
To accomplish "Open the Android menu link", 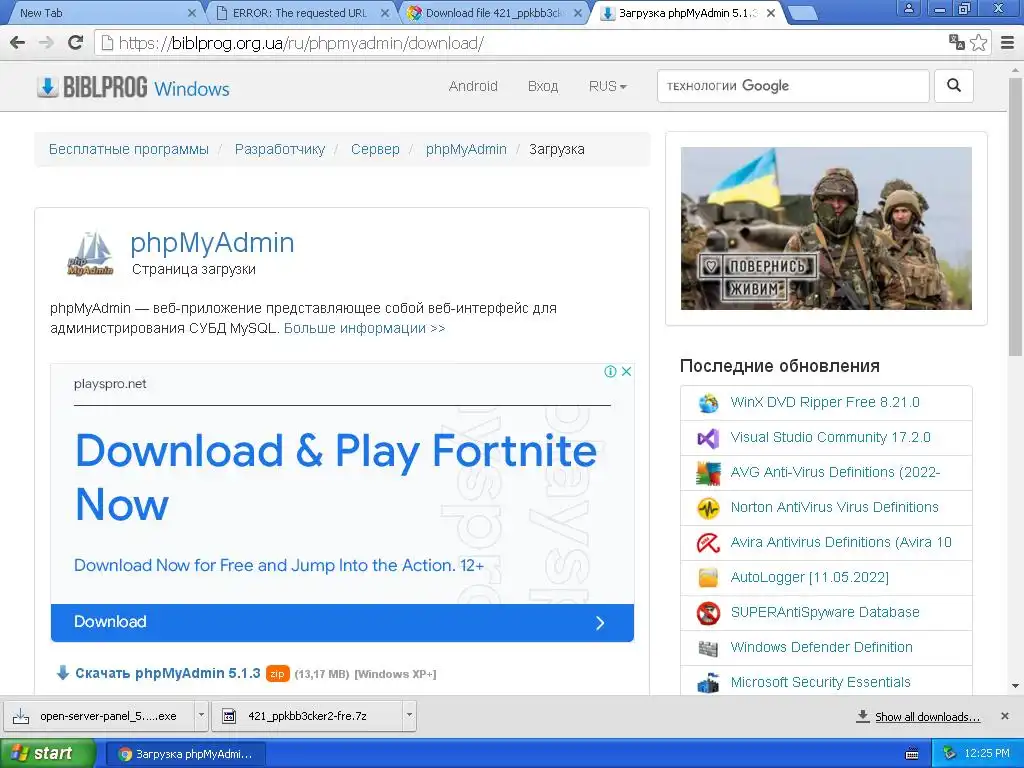I will coord(473,86).
